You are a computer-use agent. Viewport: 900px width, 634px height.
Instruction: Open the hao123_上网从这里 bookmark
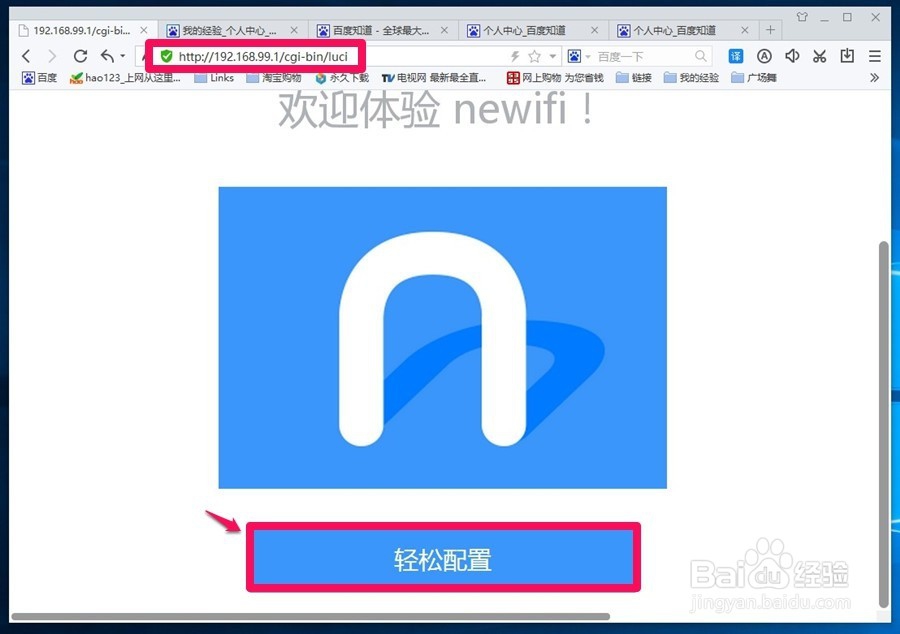[125, 78]
